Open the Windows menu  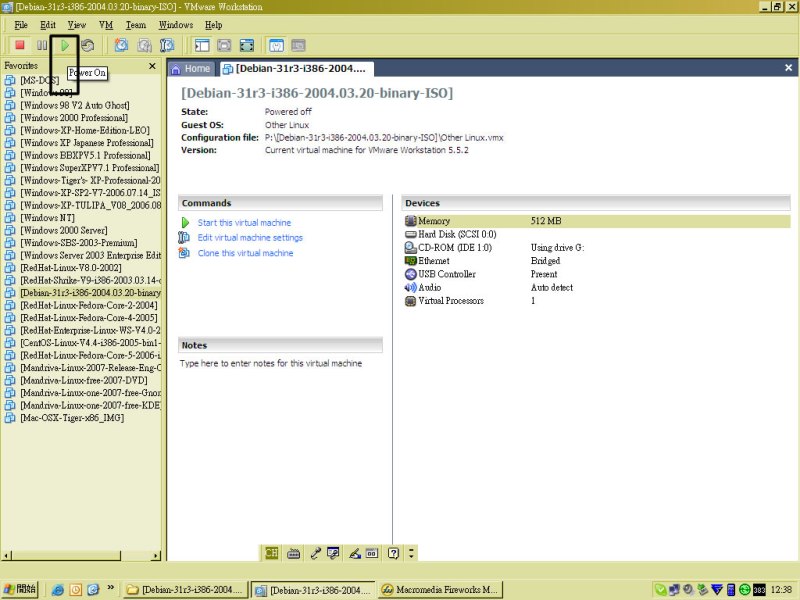[176, 25]
